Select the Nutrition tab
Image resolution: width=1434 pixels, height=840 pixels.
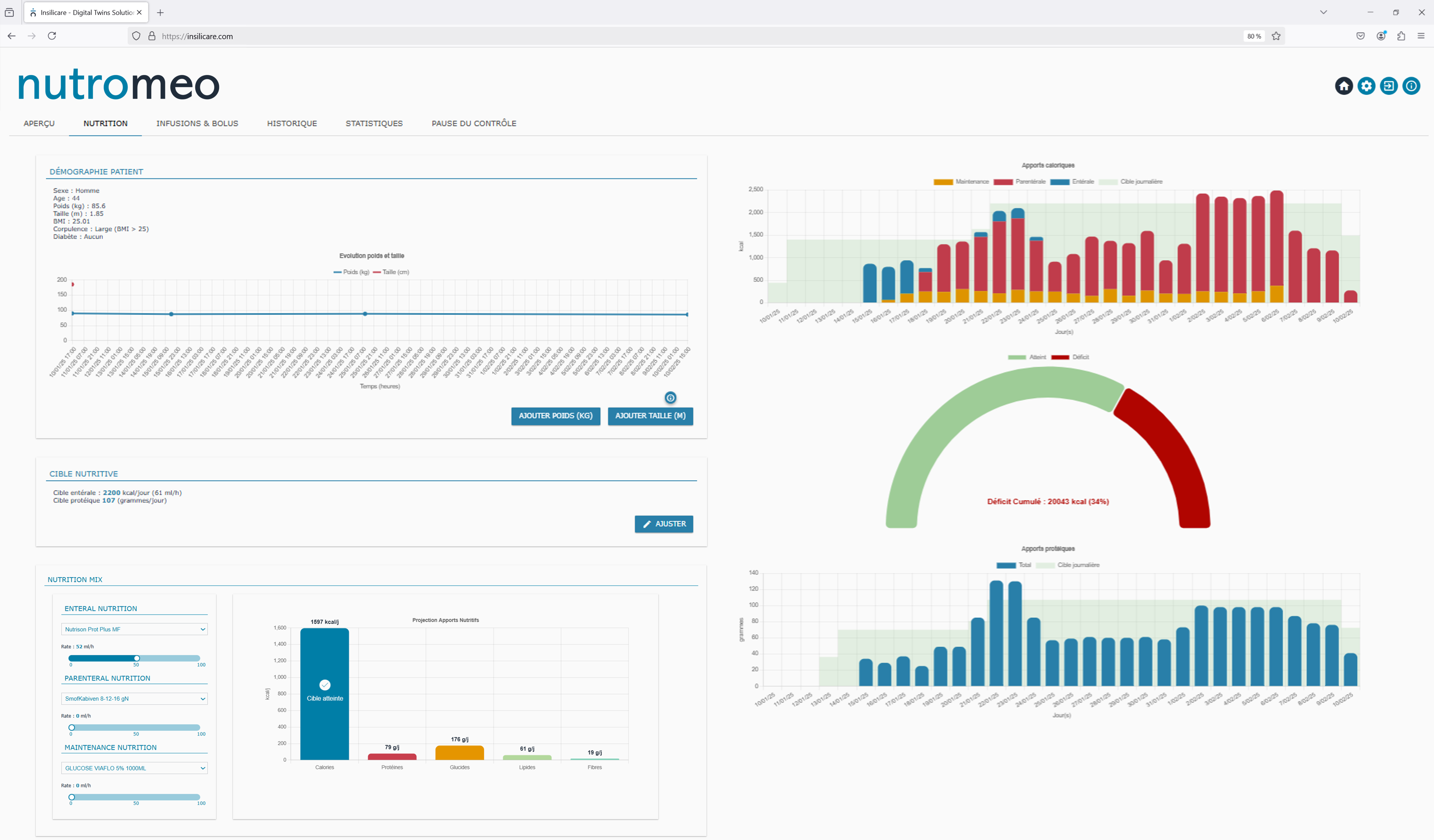pyautogui.click(x=105, y=123)
